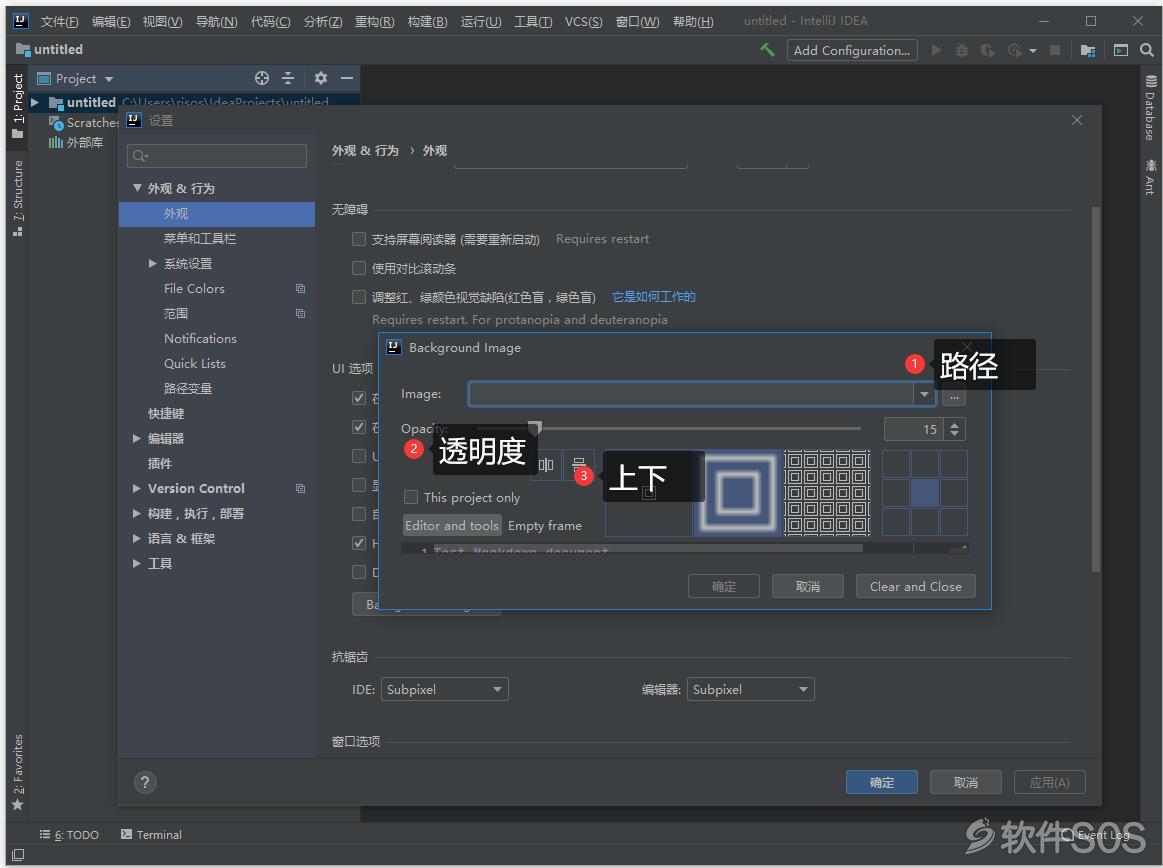Viewport: 1163px width, 868px height.
Task: Click the settings search box
Action: [217, 156]
